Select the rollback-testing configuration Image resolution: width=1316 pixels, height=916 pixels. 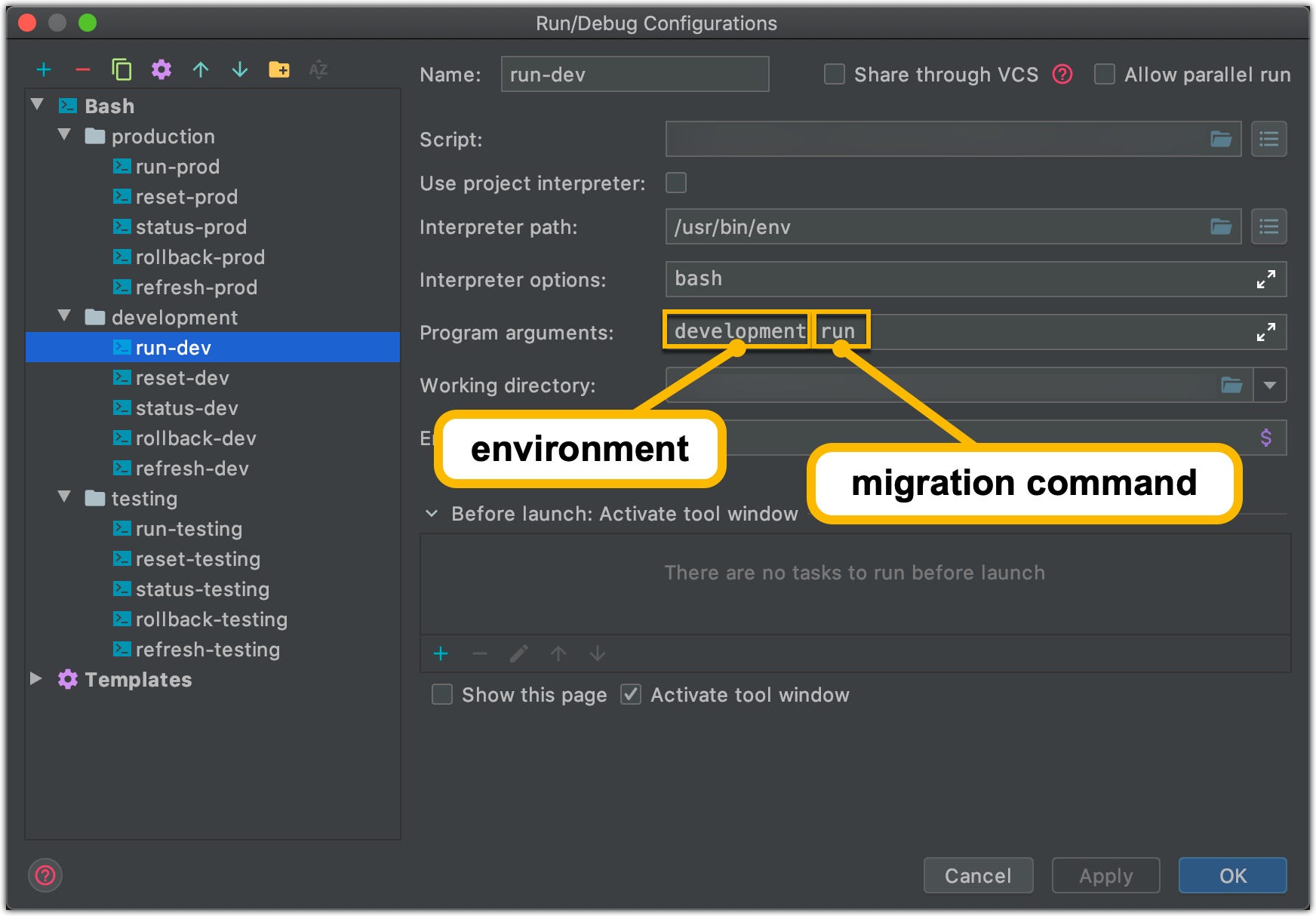[x=211, y=619]
